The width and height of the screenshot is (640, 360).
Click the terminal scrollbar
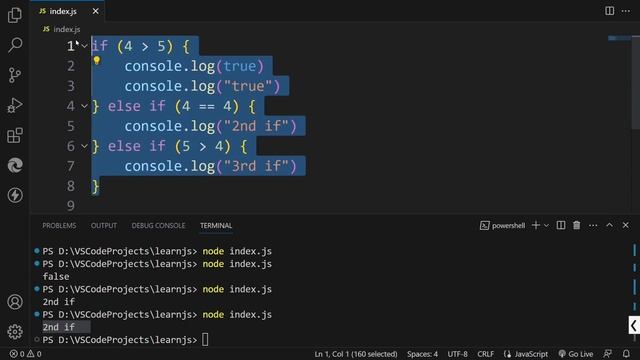click(635, 292)
